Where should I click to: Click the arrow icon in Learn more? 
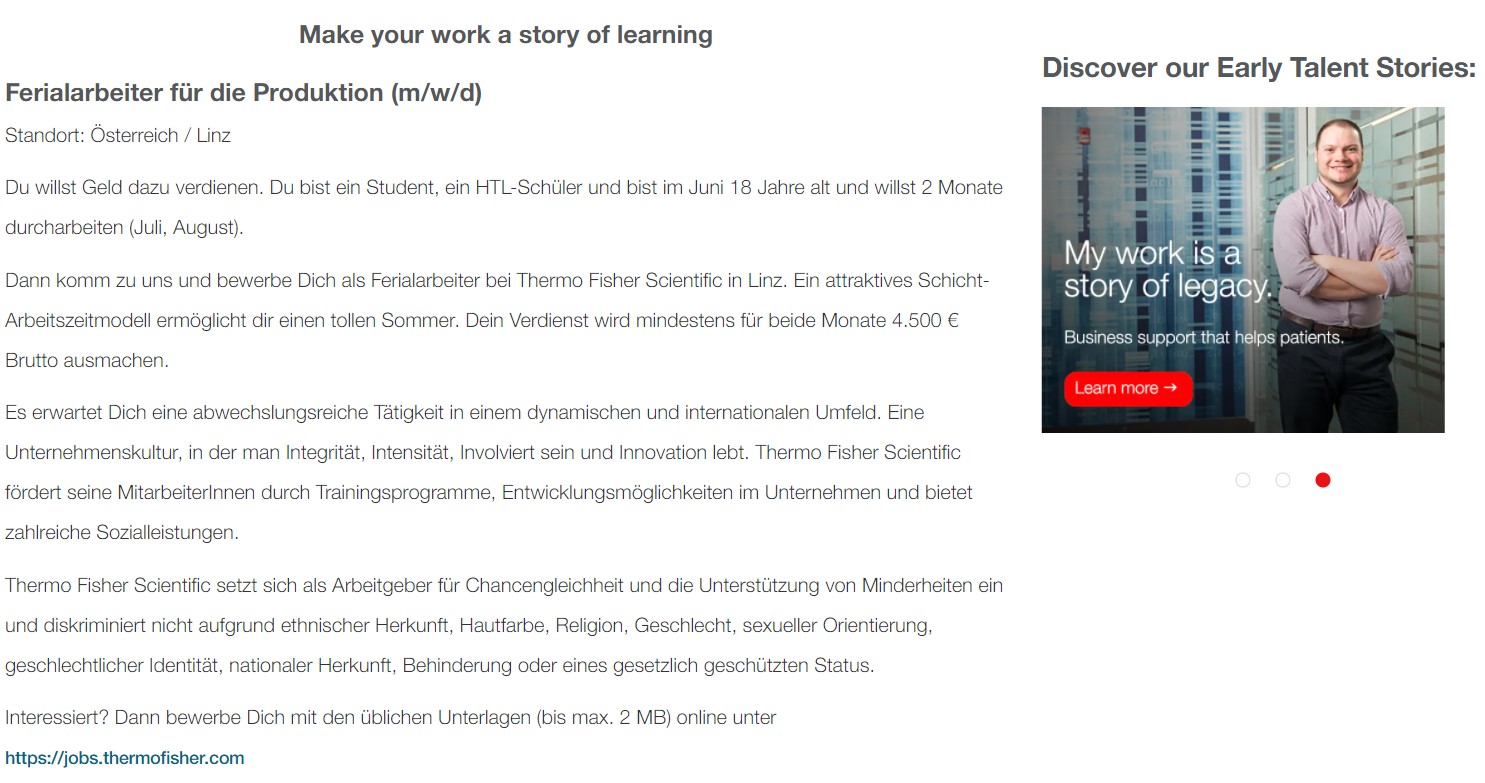click(x=1171, y=388)
